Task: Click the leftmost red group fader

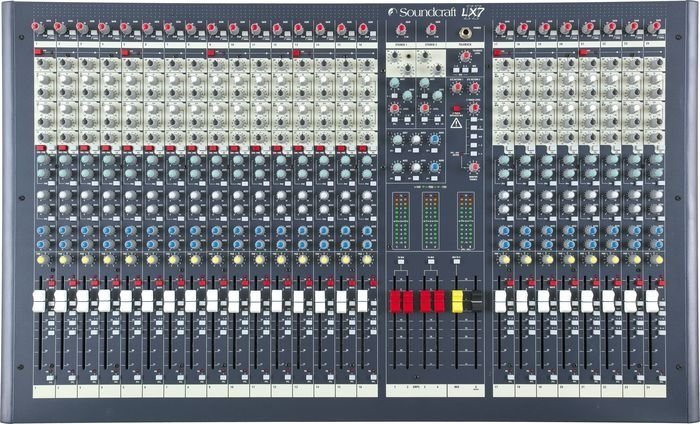Action: click(395, 301)
